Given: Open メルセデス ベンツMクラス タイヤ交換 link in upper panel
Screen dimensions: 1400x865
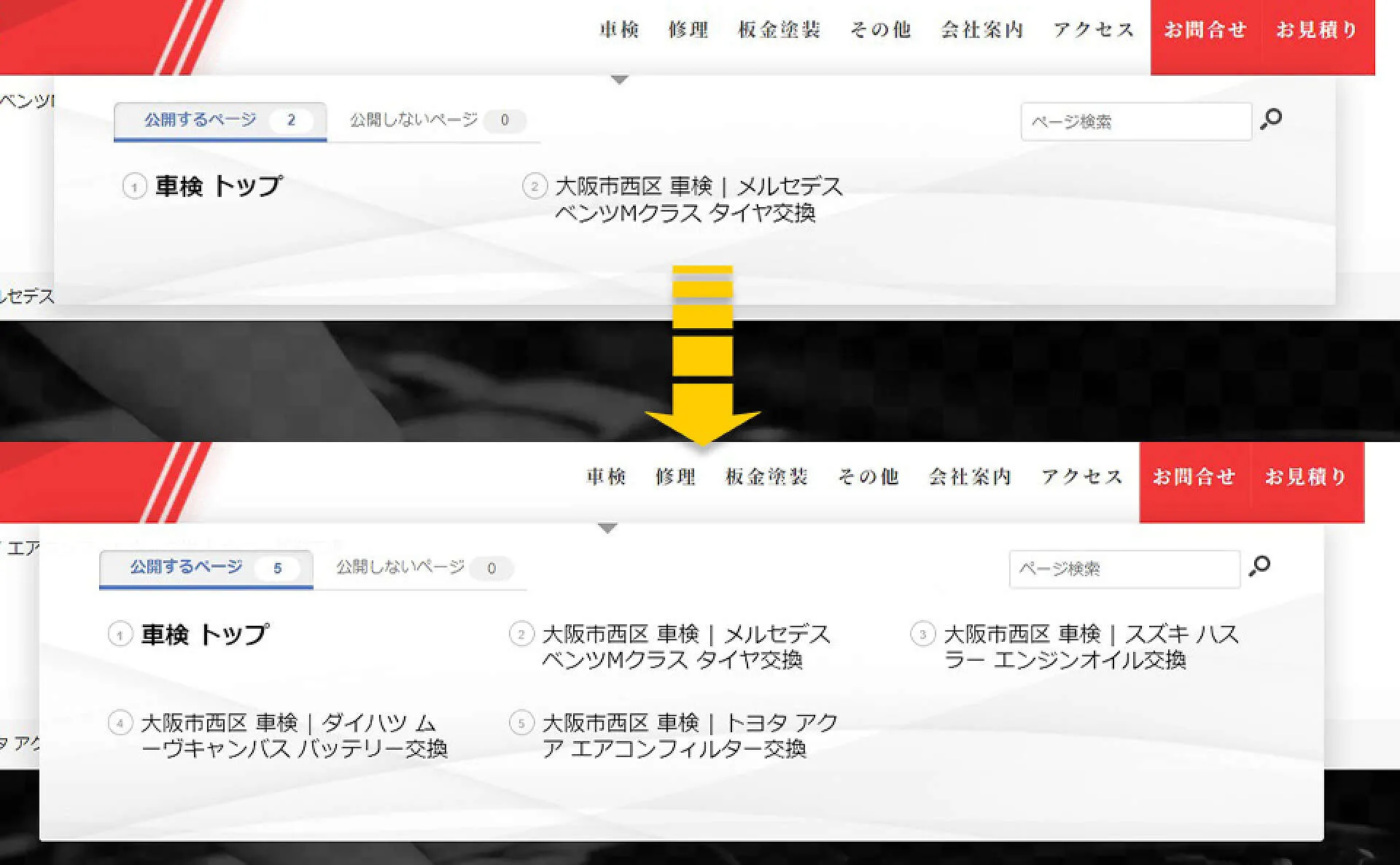Looking at the screenshot, I should pos(699,199).
